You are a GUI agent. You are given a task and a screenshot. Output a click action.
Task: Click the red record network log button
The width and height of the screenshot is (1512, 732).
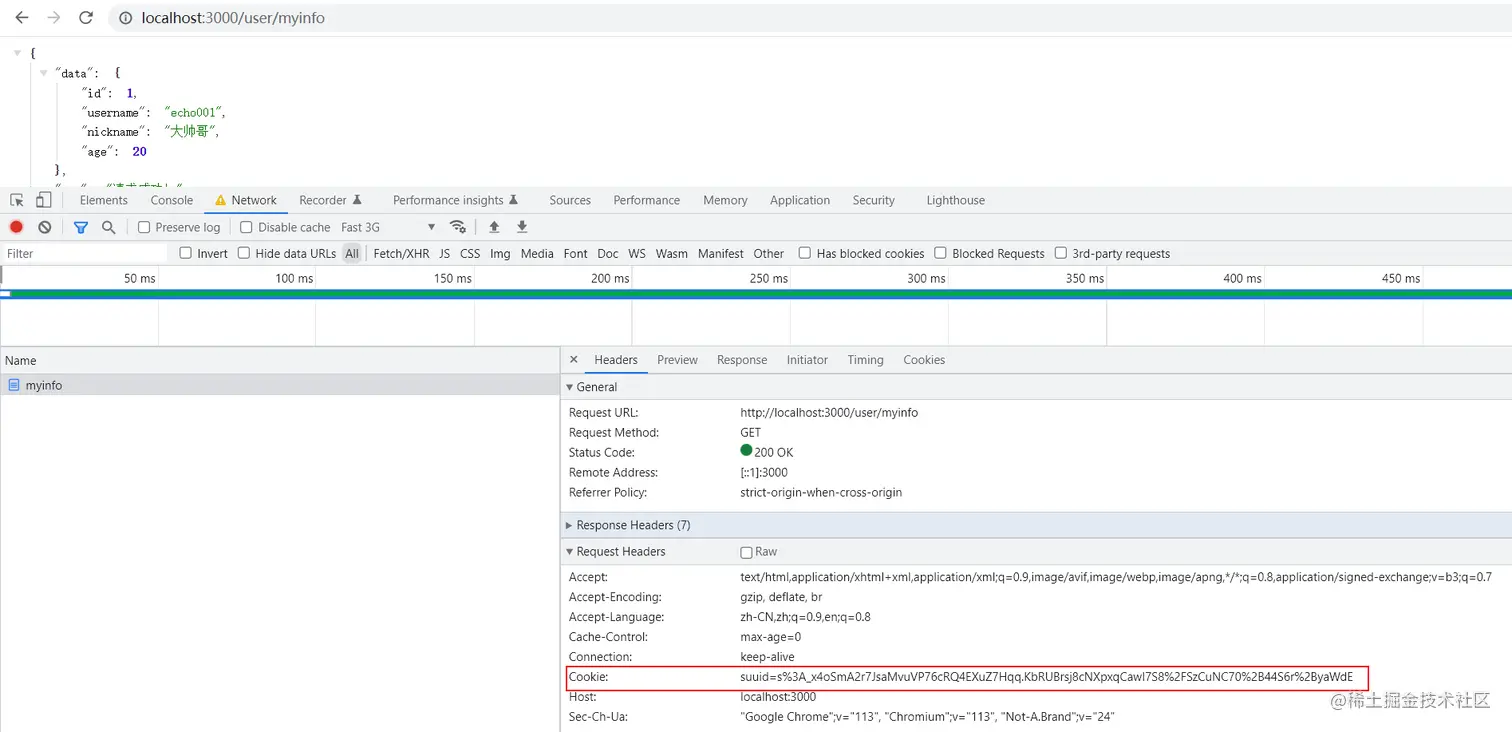tap(16, 227)
